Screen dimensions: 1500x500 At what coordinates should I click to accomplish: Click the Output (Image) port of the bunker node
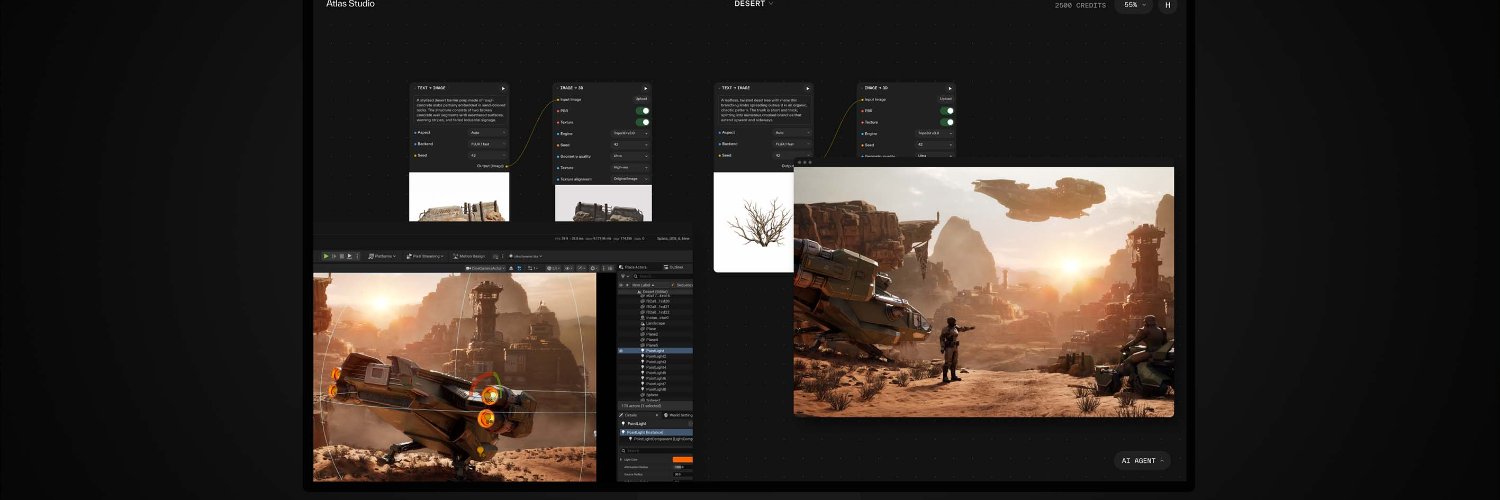pos(506,166)
